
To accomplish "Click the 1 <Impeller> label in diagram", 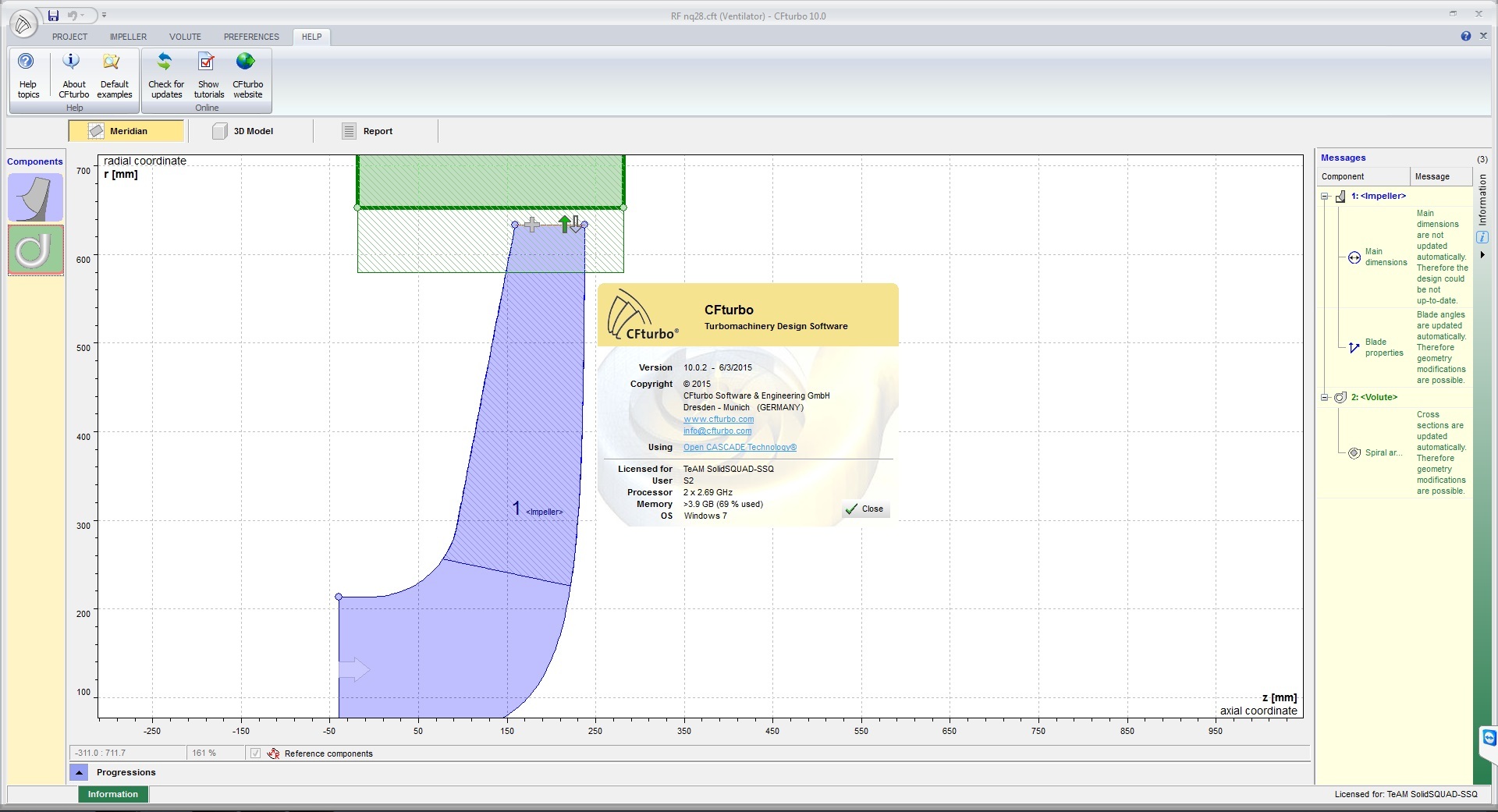I will click(x=537, y=509).
